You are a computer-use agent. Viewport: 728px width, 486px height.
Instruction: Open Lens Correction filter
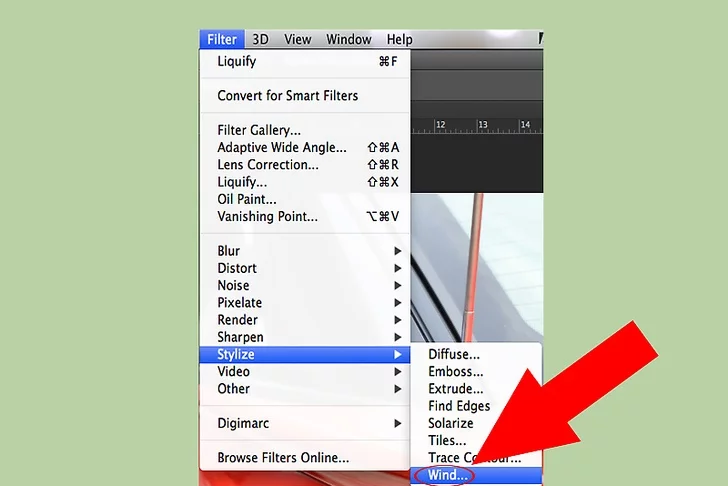pos(268,164)
